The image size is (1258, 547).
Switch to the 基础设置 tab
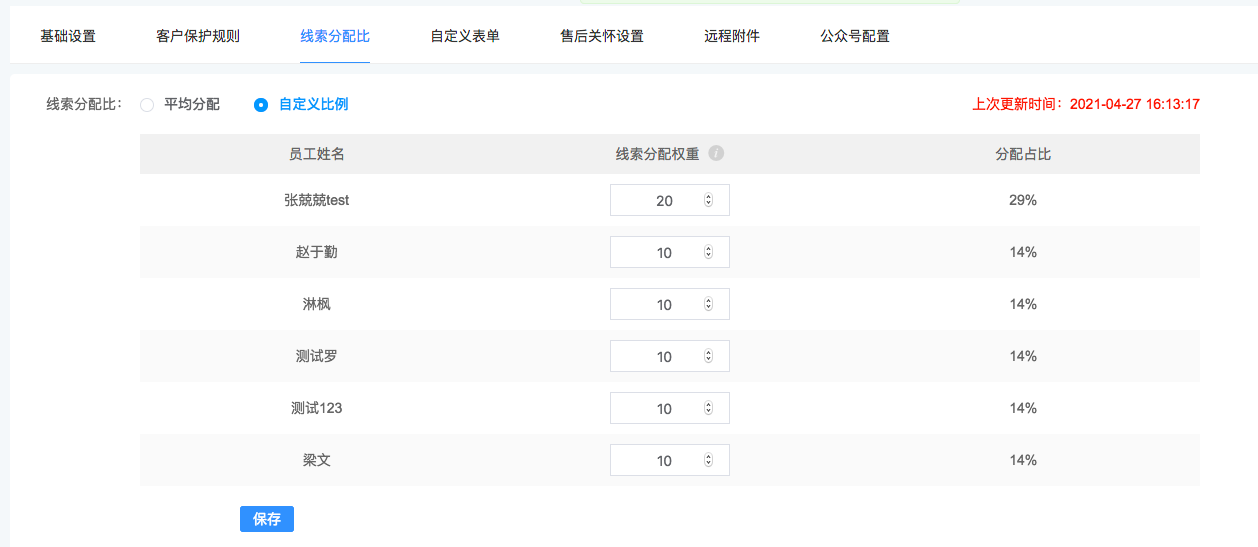click(x=68, y=36)
